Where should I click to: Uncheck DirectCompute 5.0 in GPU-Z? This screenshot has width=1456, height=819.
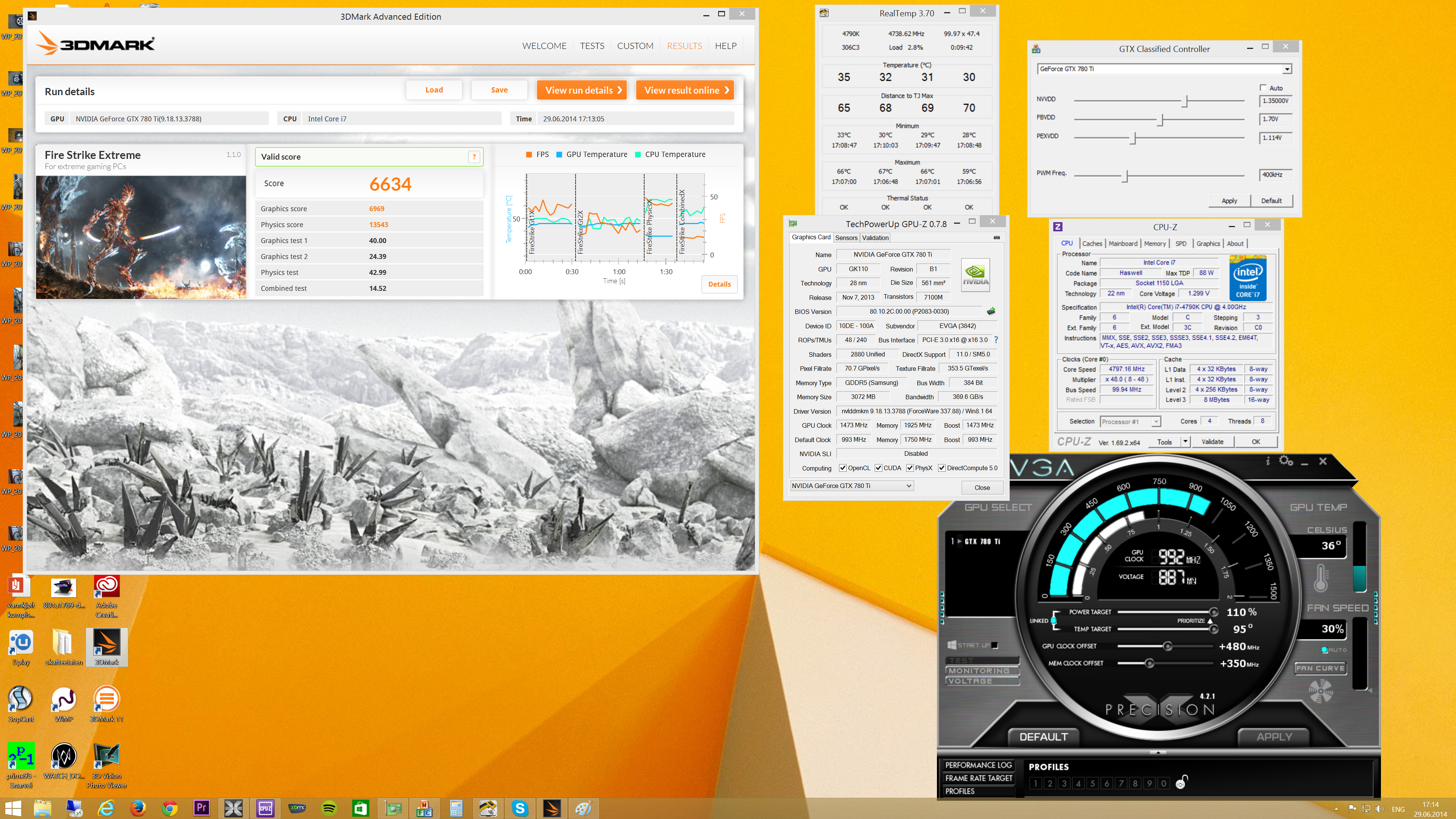(941, 468)
